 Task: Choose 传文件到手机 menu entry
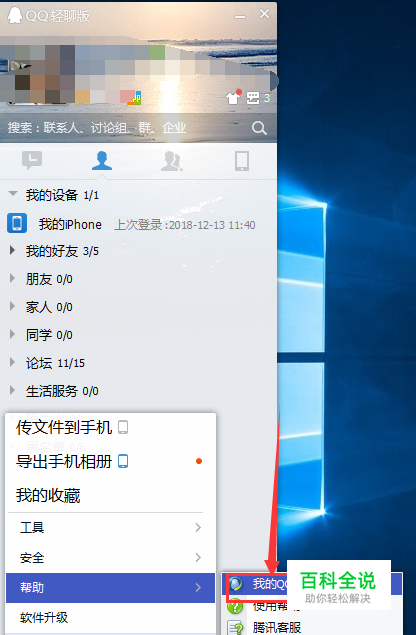[x=111, y=427]
